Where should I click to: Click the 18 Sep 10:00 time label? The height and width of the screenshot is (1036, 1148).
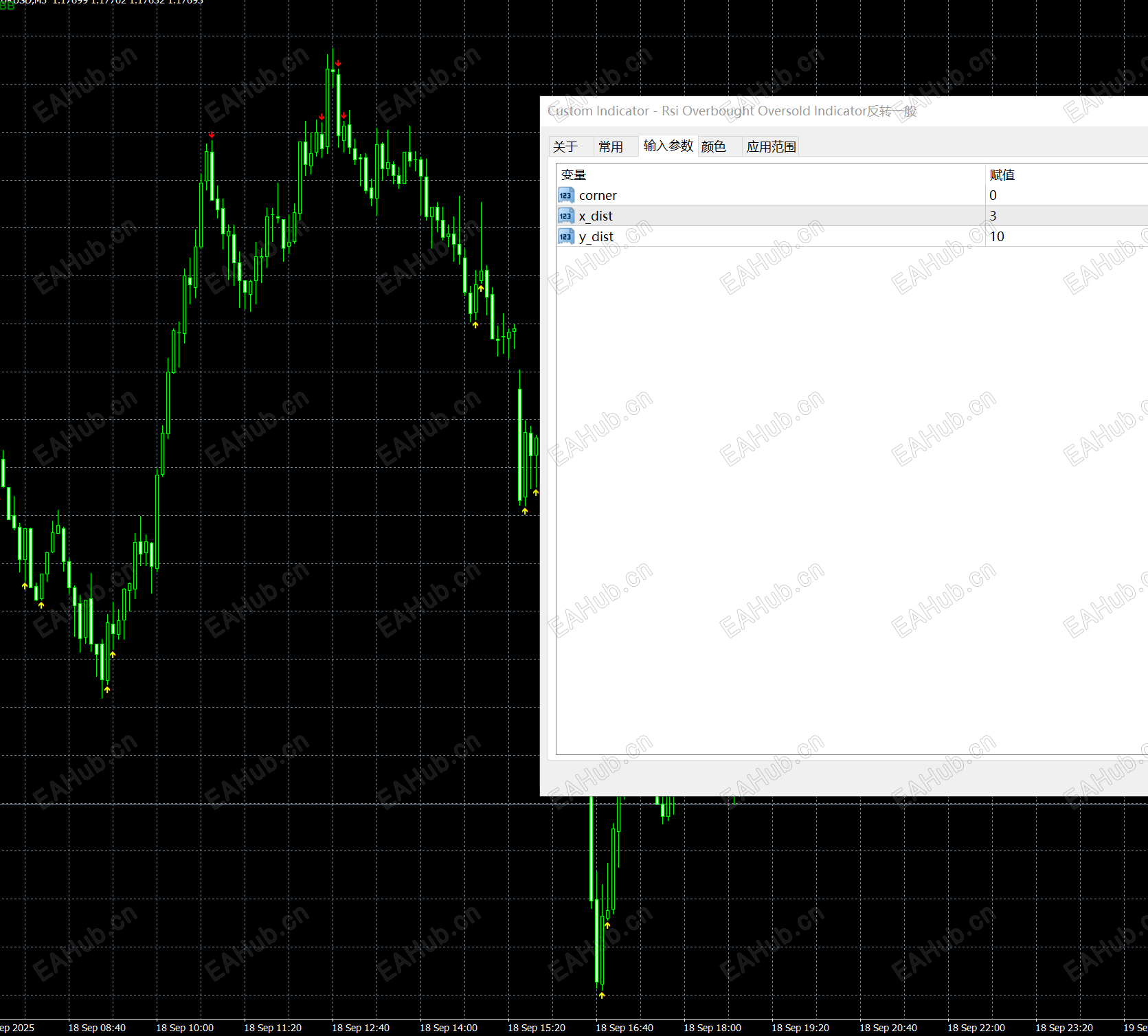185,1028
